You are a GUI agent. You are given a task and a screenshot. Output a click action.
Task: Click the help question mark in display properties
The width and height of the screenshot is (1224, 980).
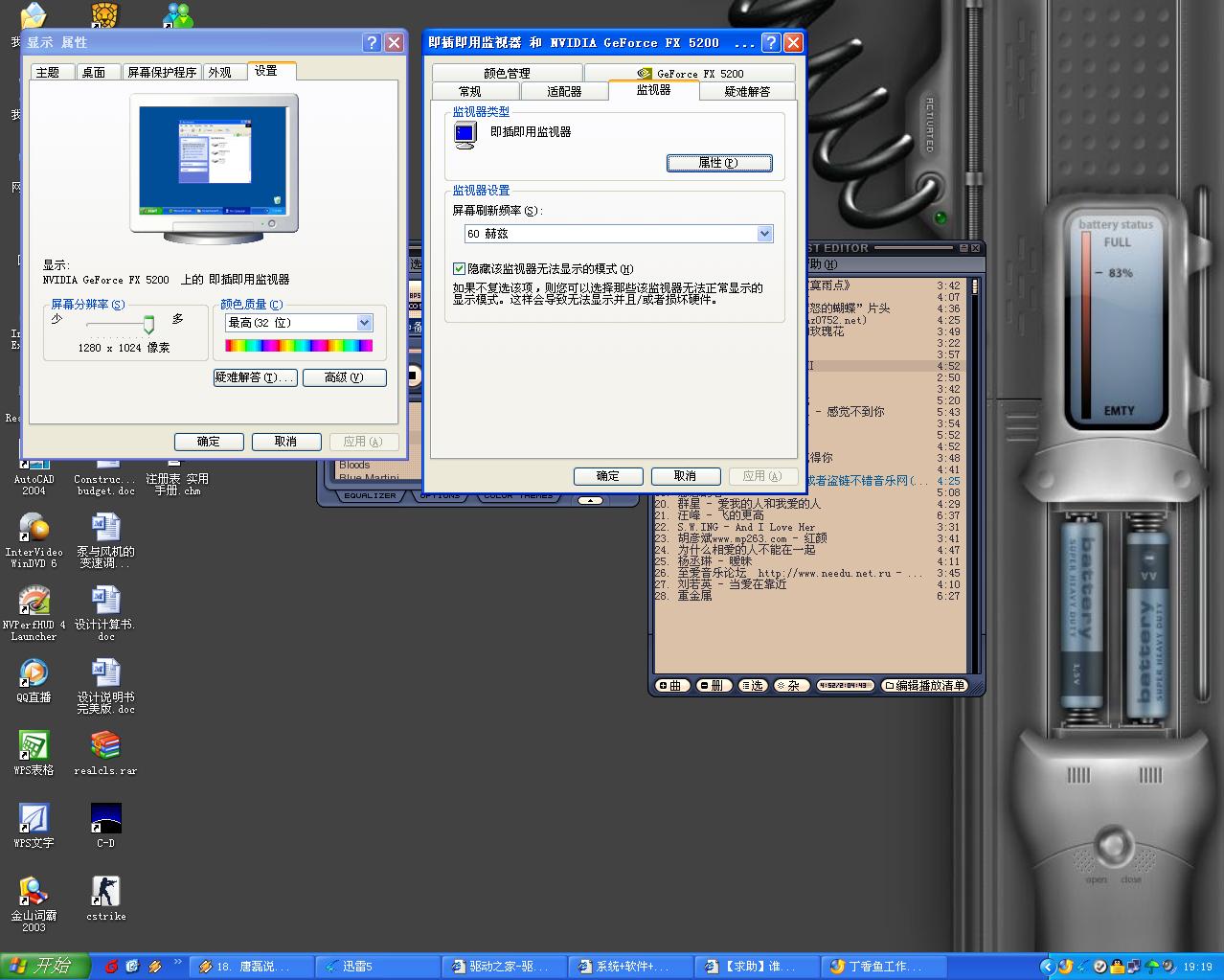pyautogui.click(x=373, y=43)
